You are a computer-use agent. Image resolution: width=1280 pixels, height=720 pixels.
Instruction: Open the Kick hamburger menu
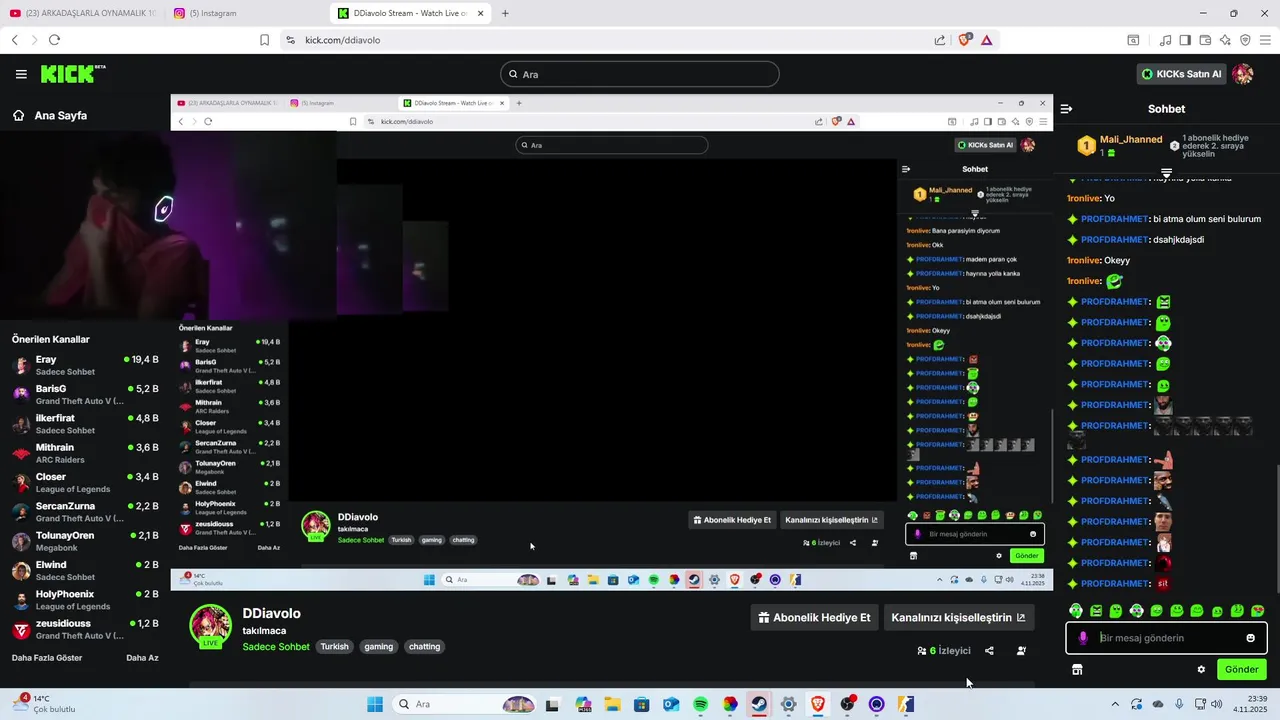(21, 74)
